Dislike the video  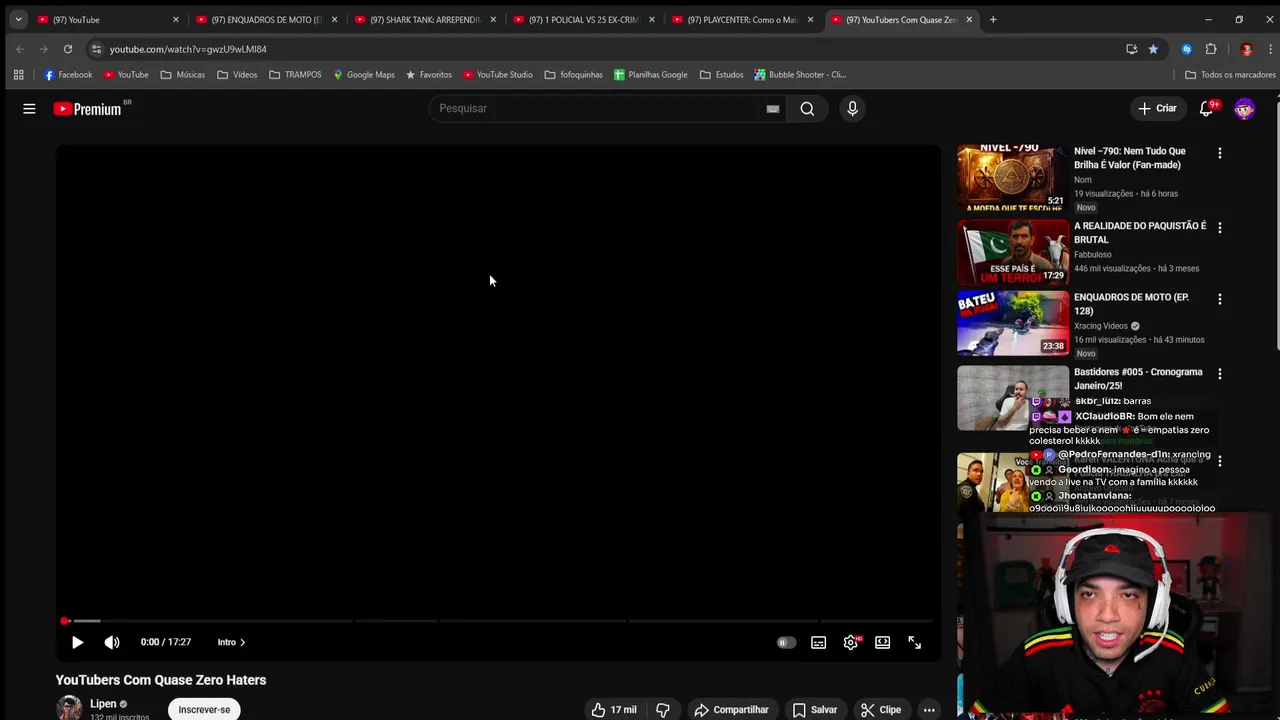pyautogui.click(x=662, y=710)
